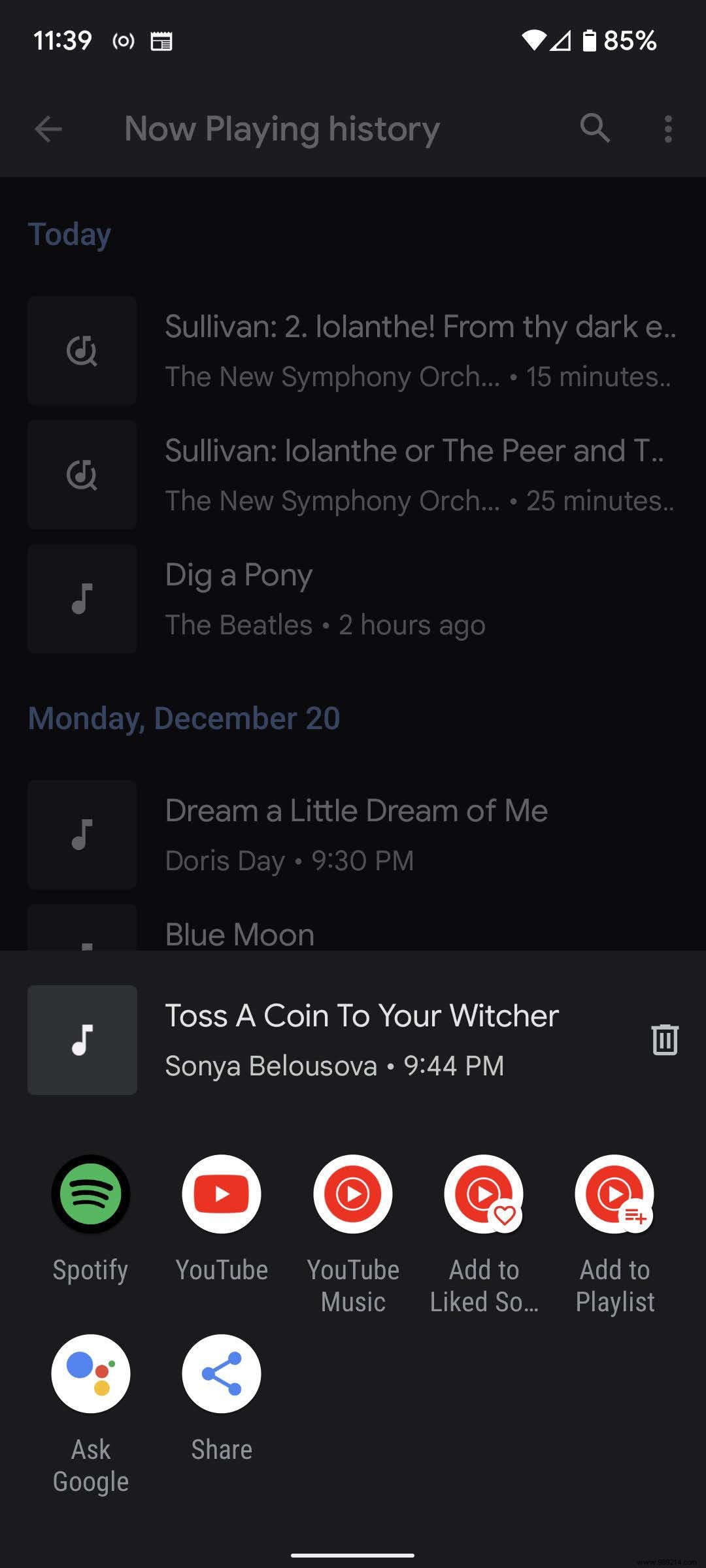Open the three-dot overflow menu
Image resolution: width=706 pixels, height=1568 pixels.
click(667, 129)
